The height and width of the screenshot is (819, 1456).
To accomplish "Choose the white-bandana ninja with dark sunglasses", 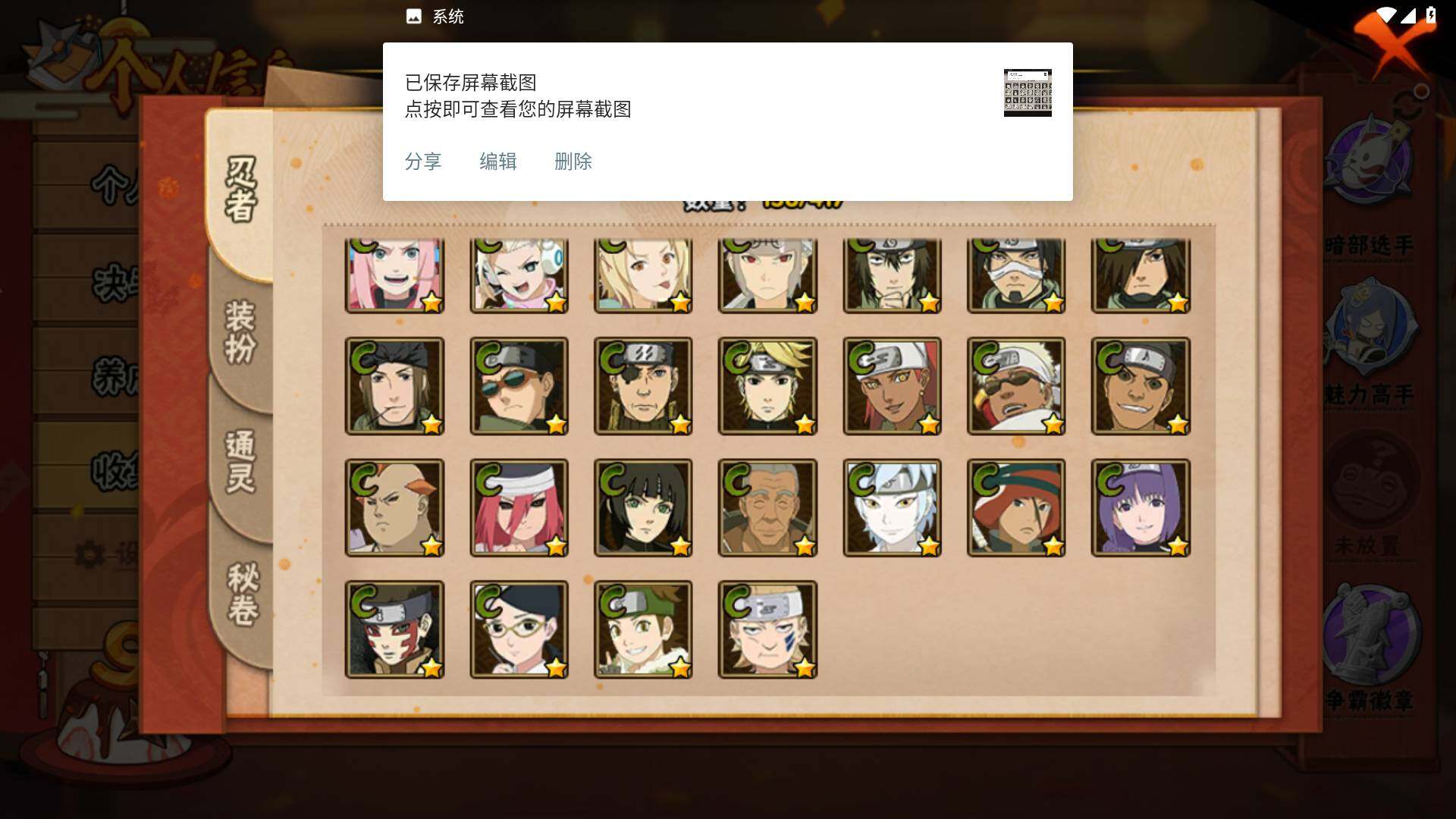I will [1016, 386].
